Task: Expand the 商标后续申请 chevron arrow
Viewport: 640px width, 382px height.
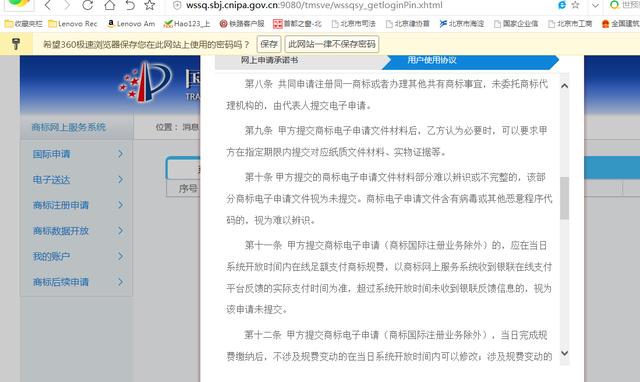Action: pos(120,282)
